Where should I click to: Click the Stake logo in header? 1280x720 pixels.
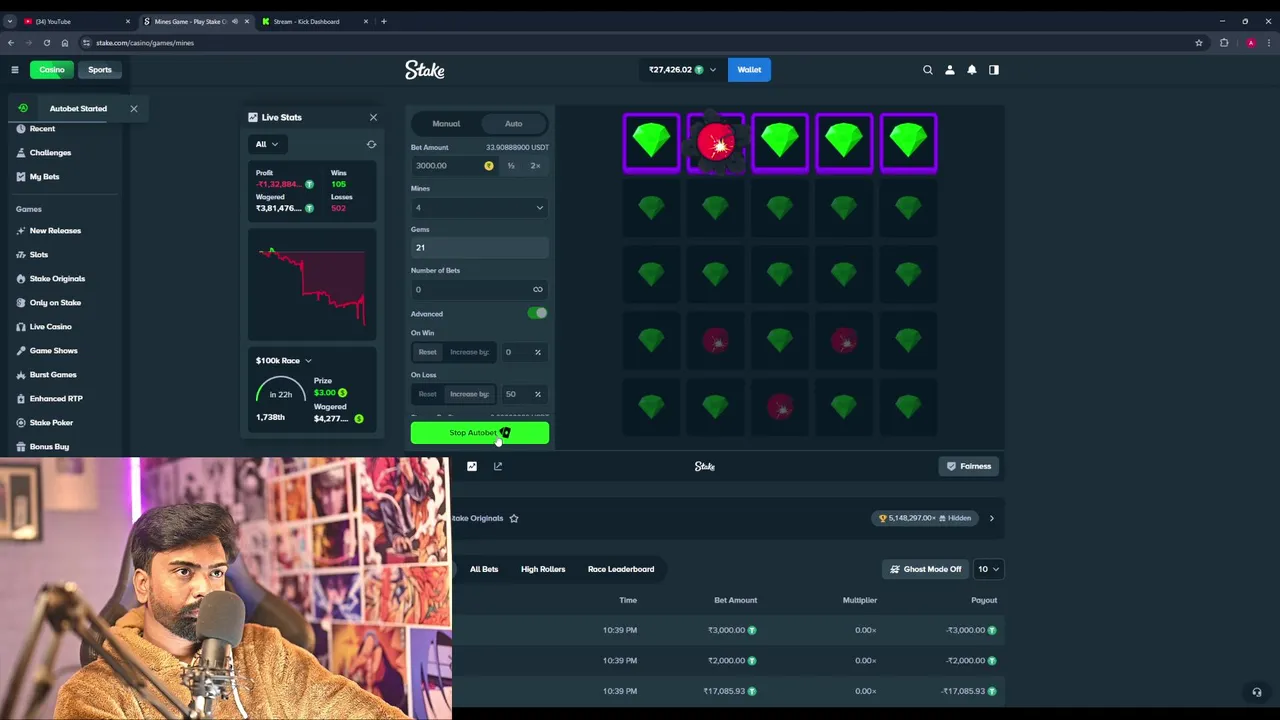click(x=425, y=70)
